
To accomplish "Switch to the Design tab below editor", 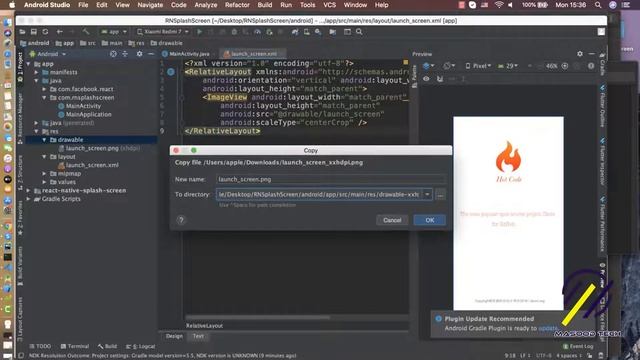I will point(174,336).
